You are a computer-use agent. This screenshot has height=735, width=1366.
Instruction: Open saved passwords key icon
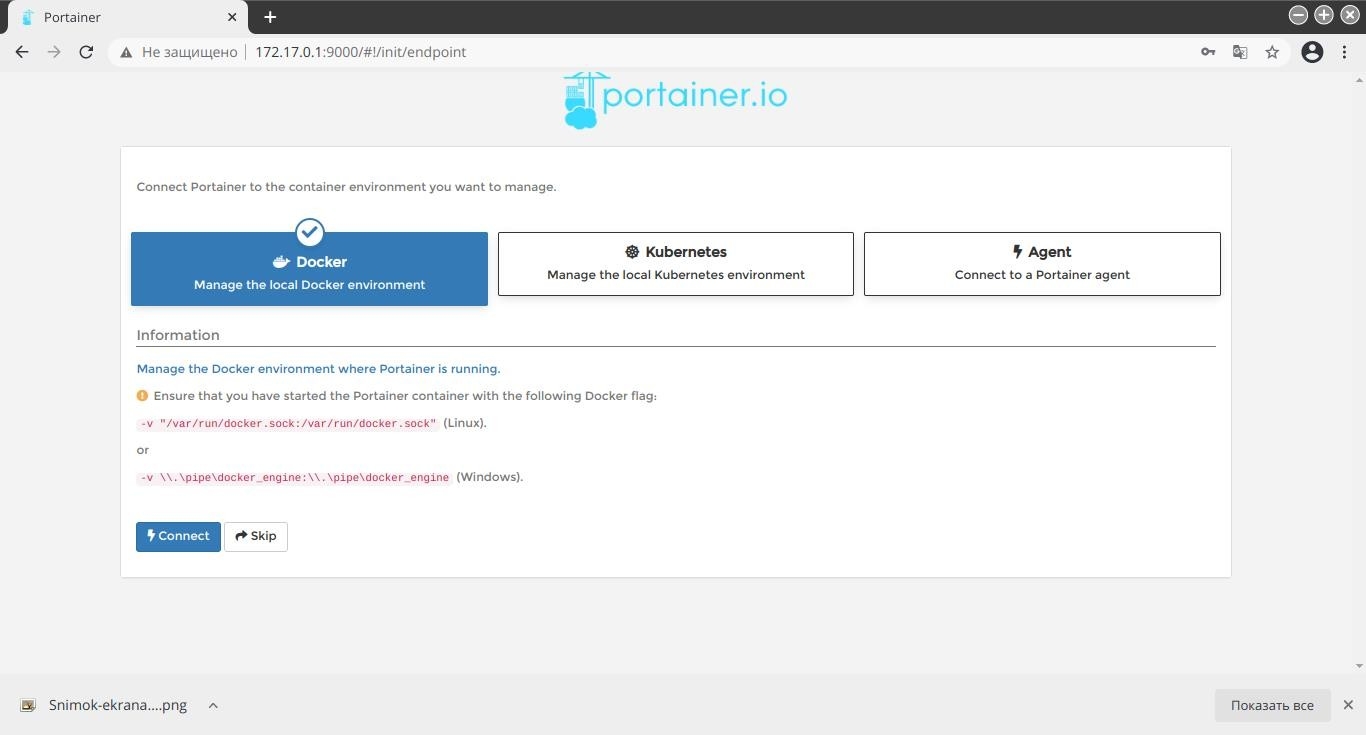pyautogui.click(x=1208, y=52)
